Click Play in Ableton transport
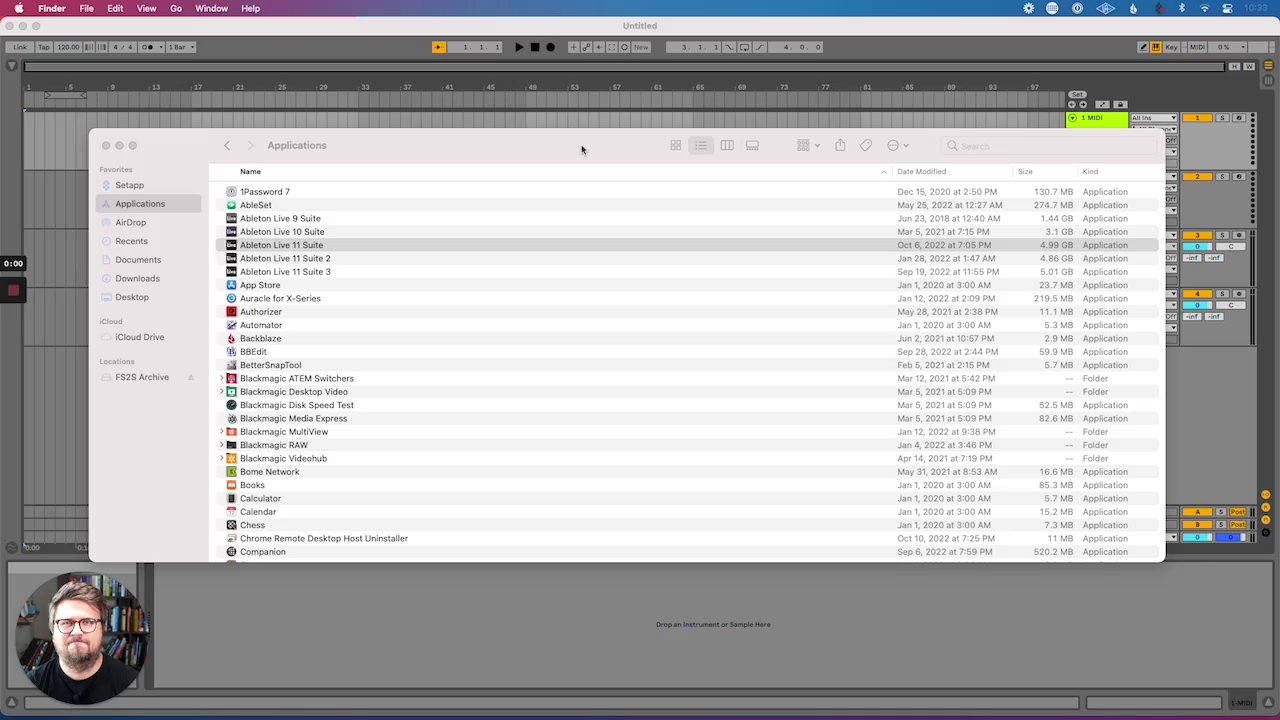The image size is (1280, 720). pos(519,47)
